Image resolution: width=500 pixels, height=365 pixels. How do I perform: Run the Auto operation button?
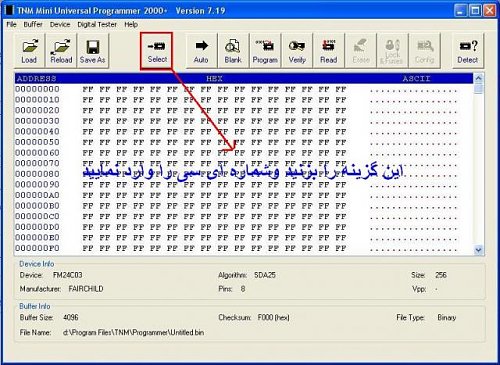pyautogui.click(x=201, y=51)
